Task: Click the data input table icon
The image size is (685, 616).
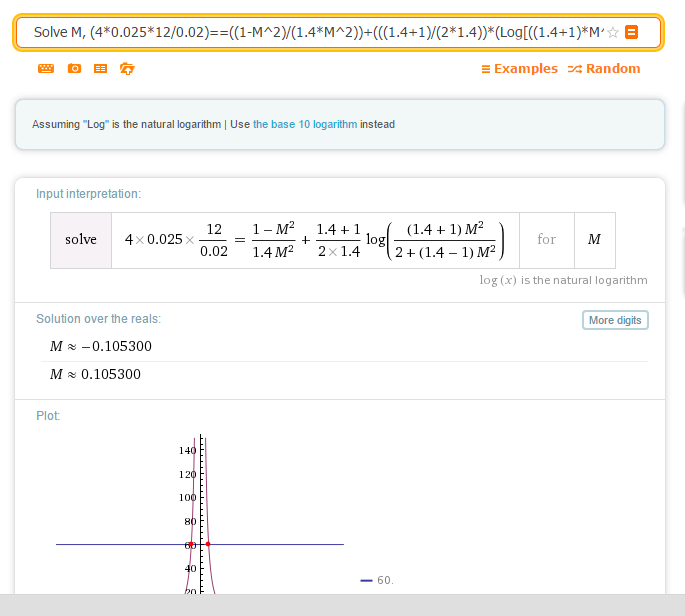Action: pos(100,69)
